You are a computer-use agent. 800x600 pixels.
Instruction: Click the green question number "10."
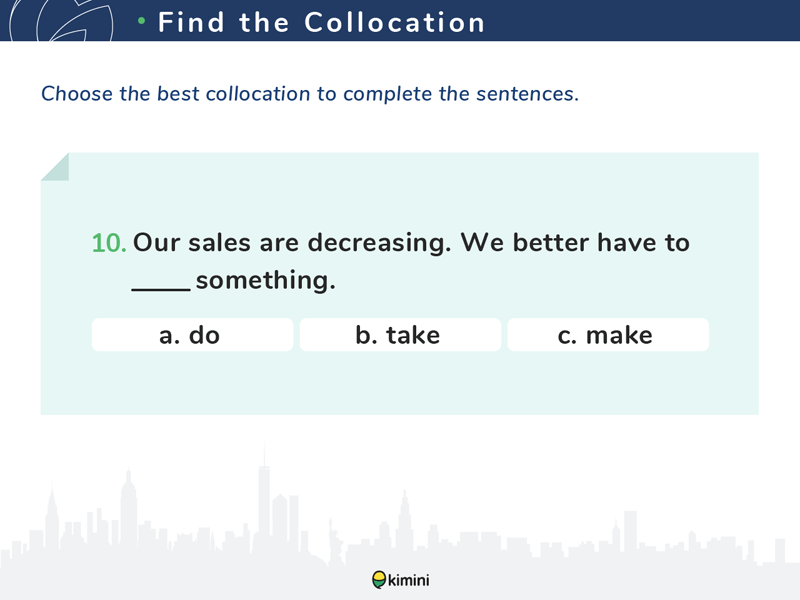click(109, 243)
